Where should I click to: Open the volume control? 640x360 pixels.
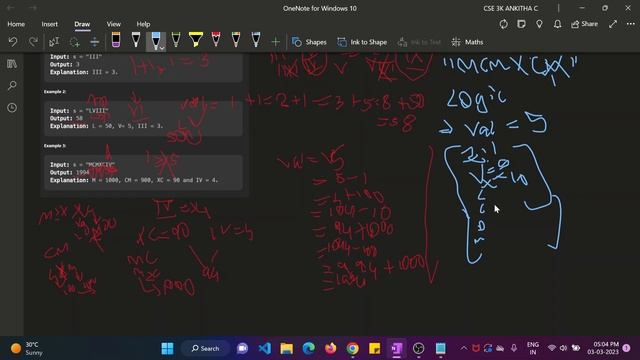pos(563,348)
